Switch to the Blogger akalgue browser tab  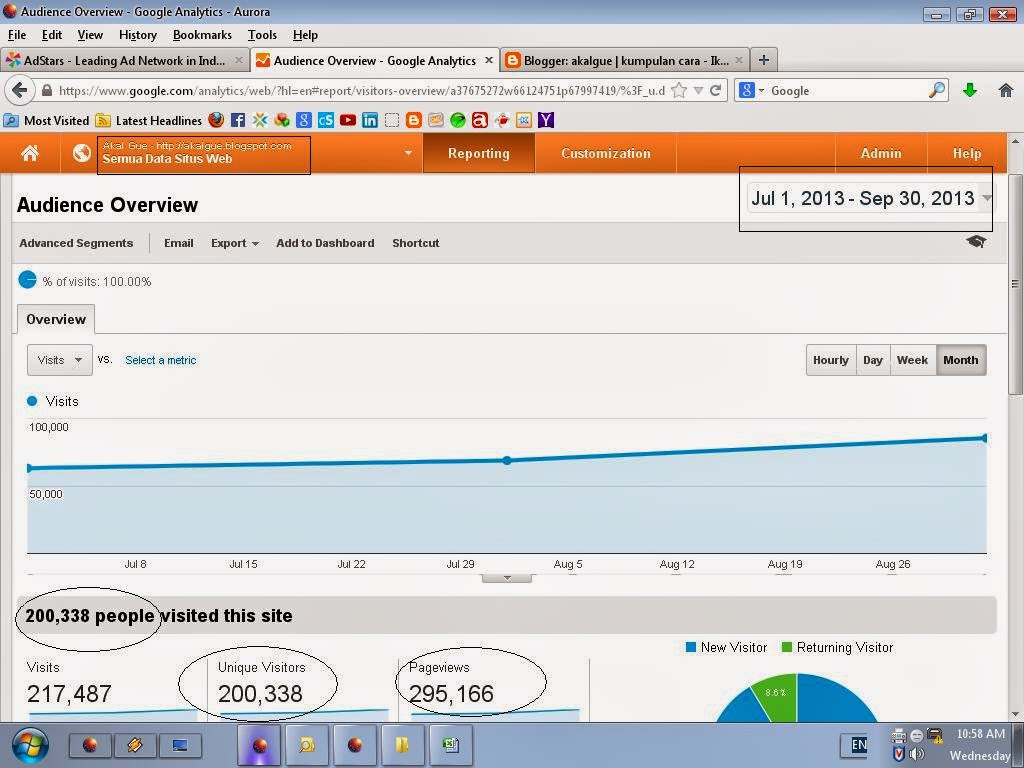click(x=626, y=60)
